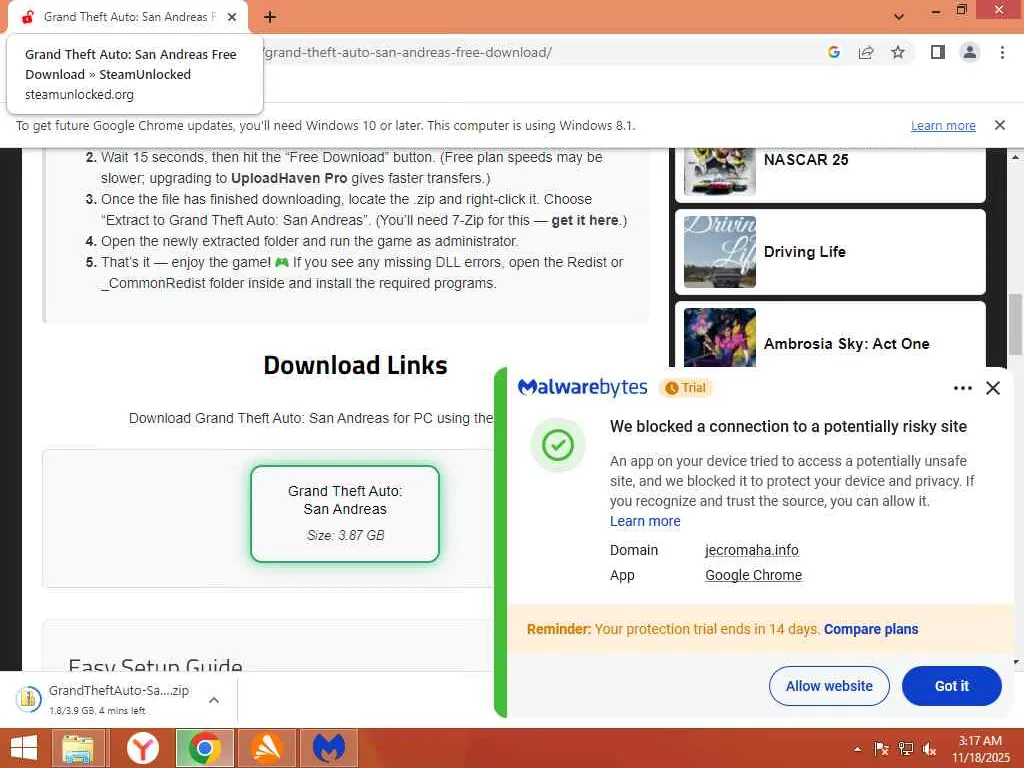Open Learn more link in update notice
This screenshot has height=768, width=1024.
point(943,125)
